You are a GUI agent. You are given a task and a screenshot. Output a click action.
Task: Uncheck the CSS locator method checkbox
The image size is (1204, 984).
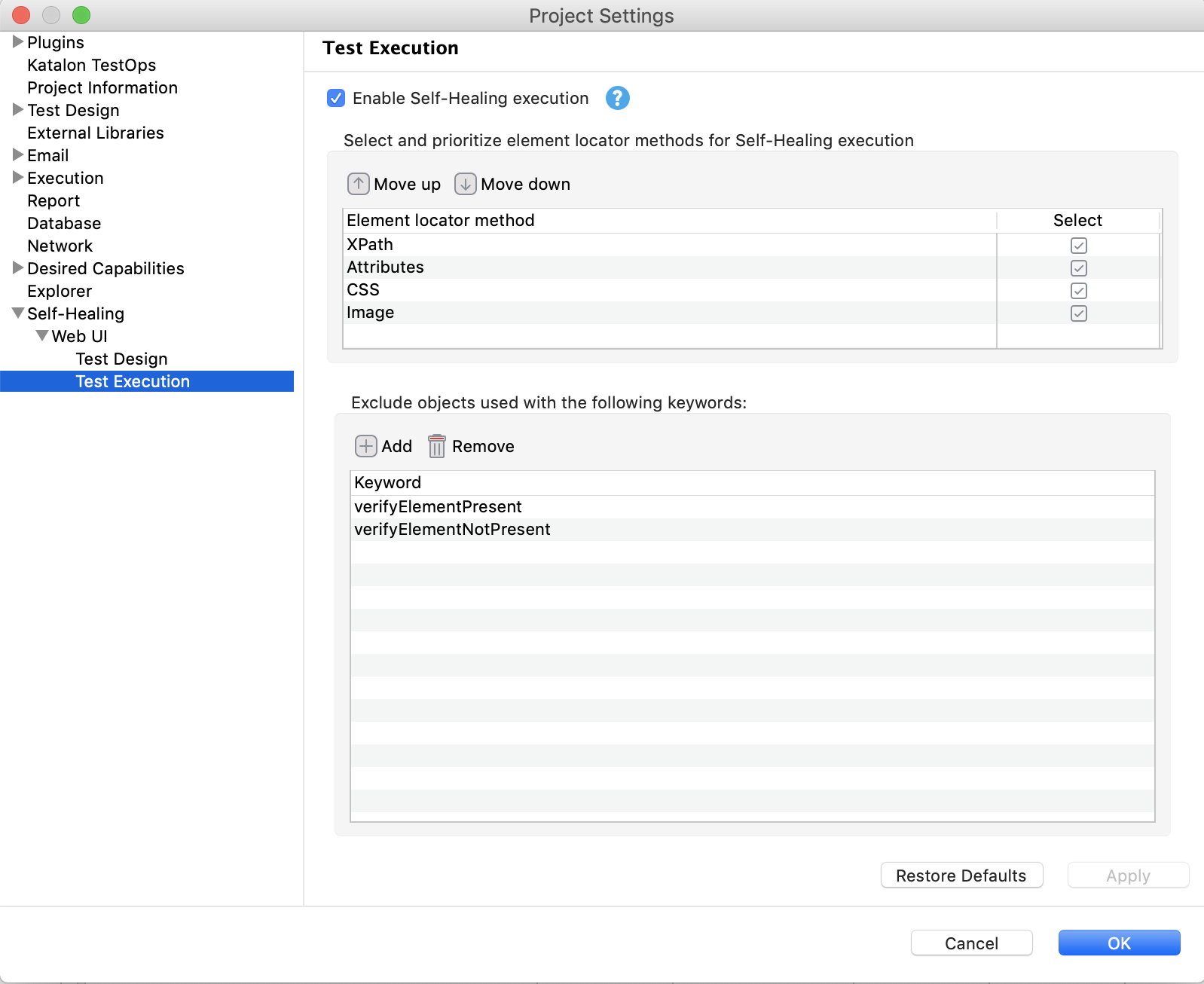pyautogui.click(x=1078, y=291)
